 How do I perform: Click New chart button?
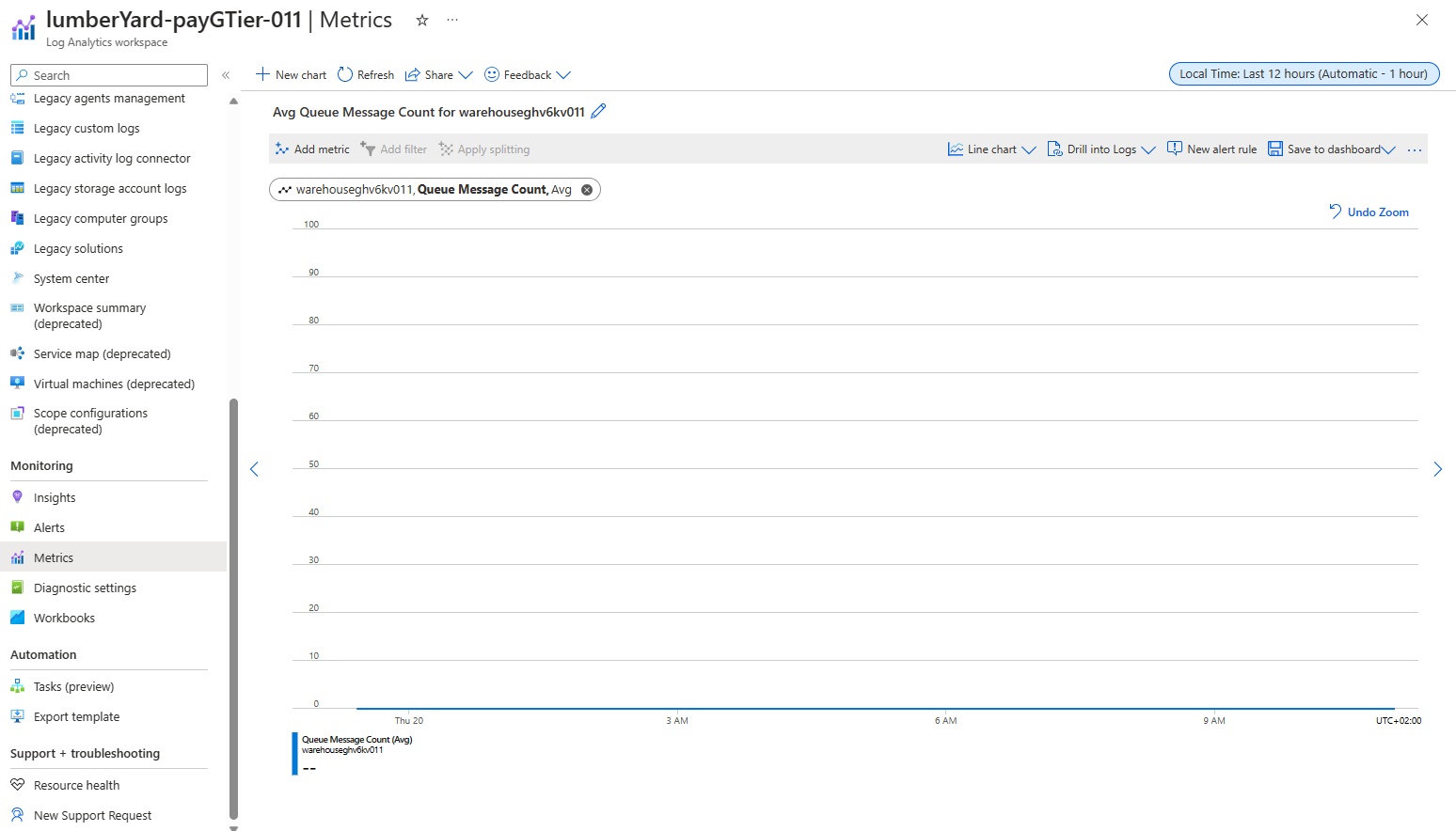(x=291, y=75)
